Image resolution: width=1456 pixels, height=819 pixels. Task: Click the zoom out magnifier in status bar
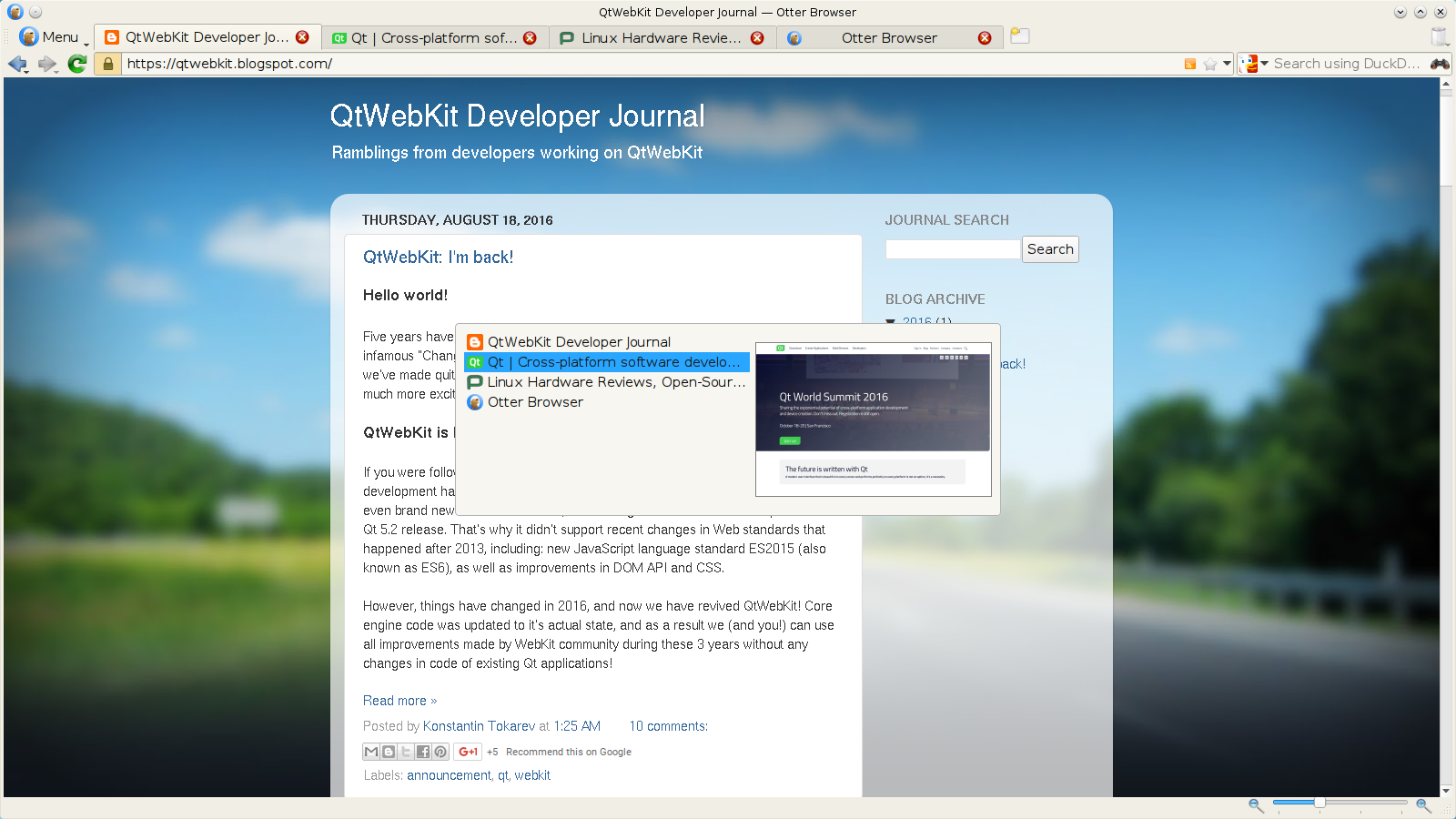[x=1256, y=805]
